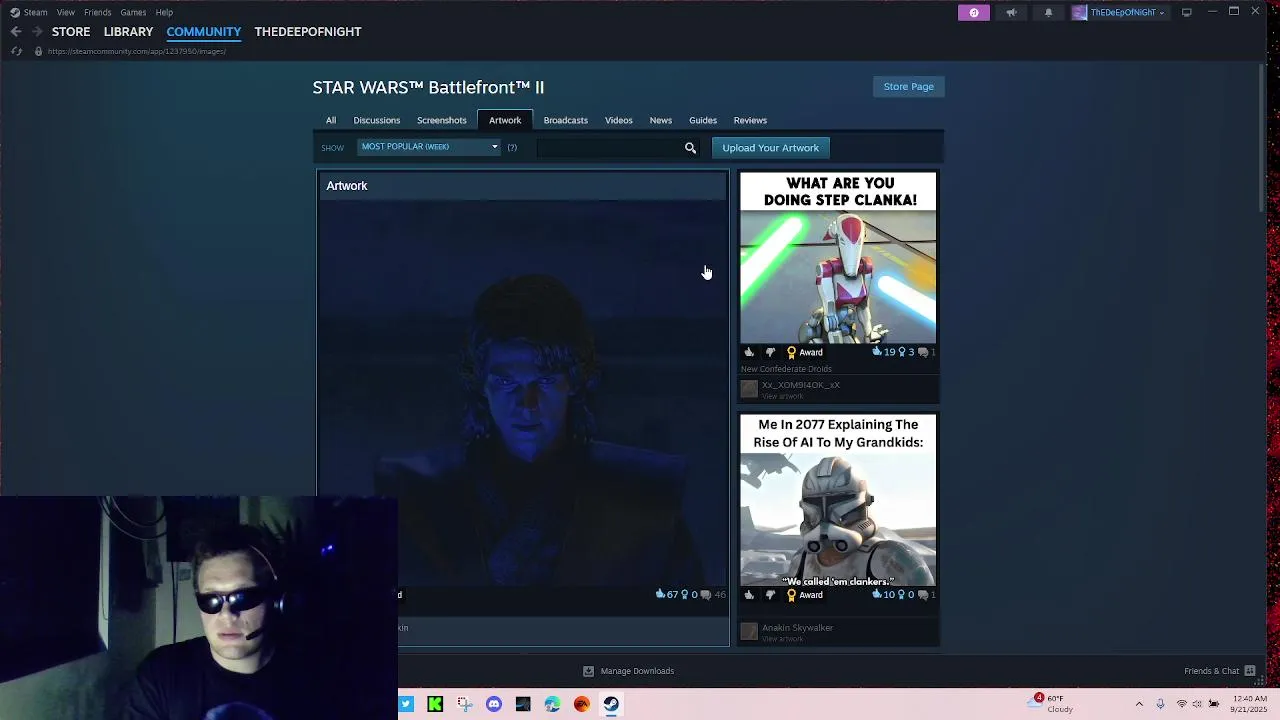The image size is (1280, 720).
Task: Thumbs down the 2077 Grandkids artwork
Action: [770, 595]
